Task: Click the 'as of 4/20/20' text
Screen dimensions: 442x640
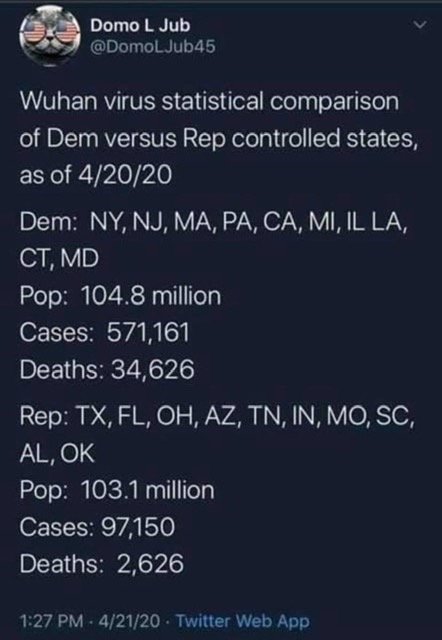Action: pyautogui.click(x=96, y=175)
